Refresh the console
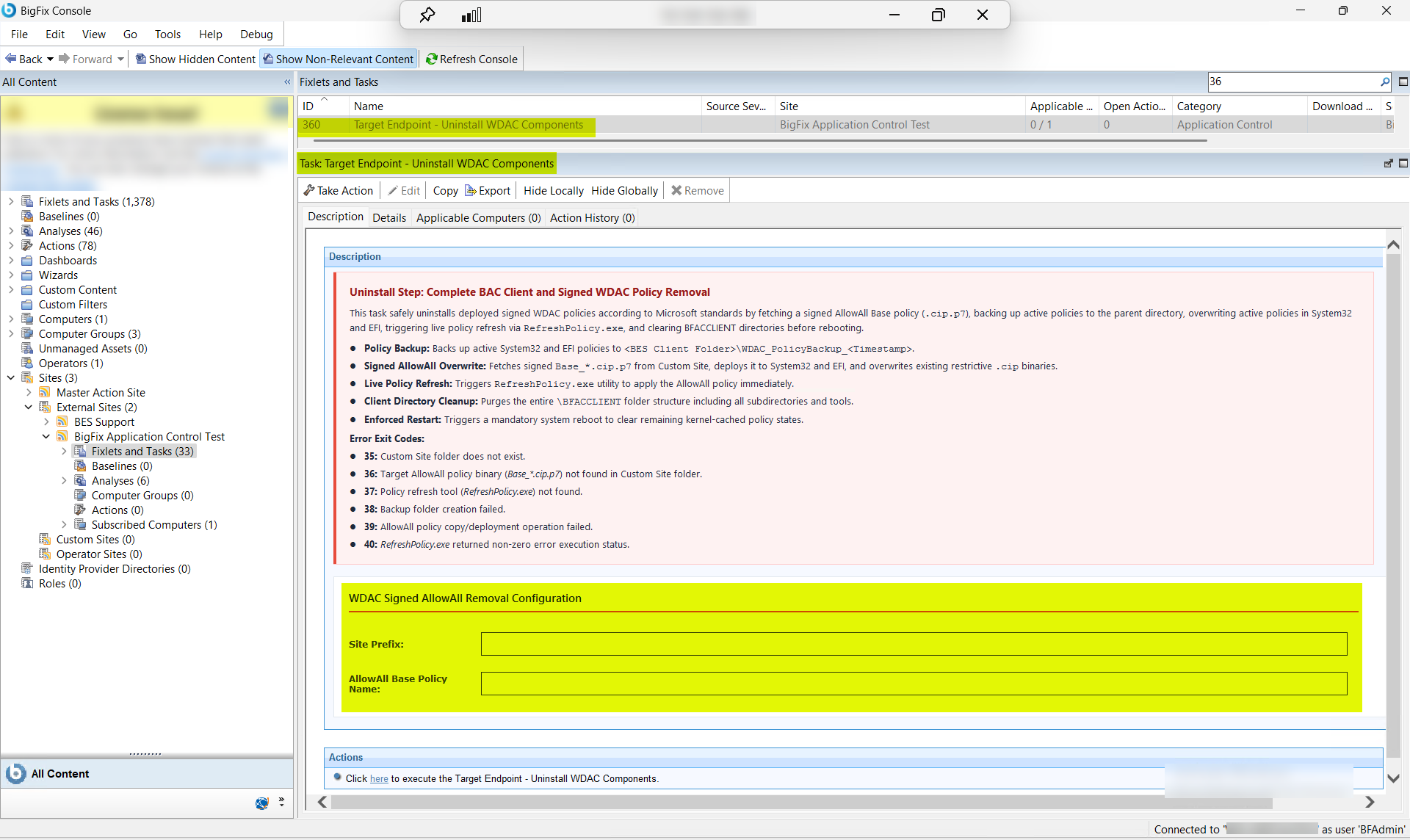1410x840 pixels. [x=471, y=59]
